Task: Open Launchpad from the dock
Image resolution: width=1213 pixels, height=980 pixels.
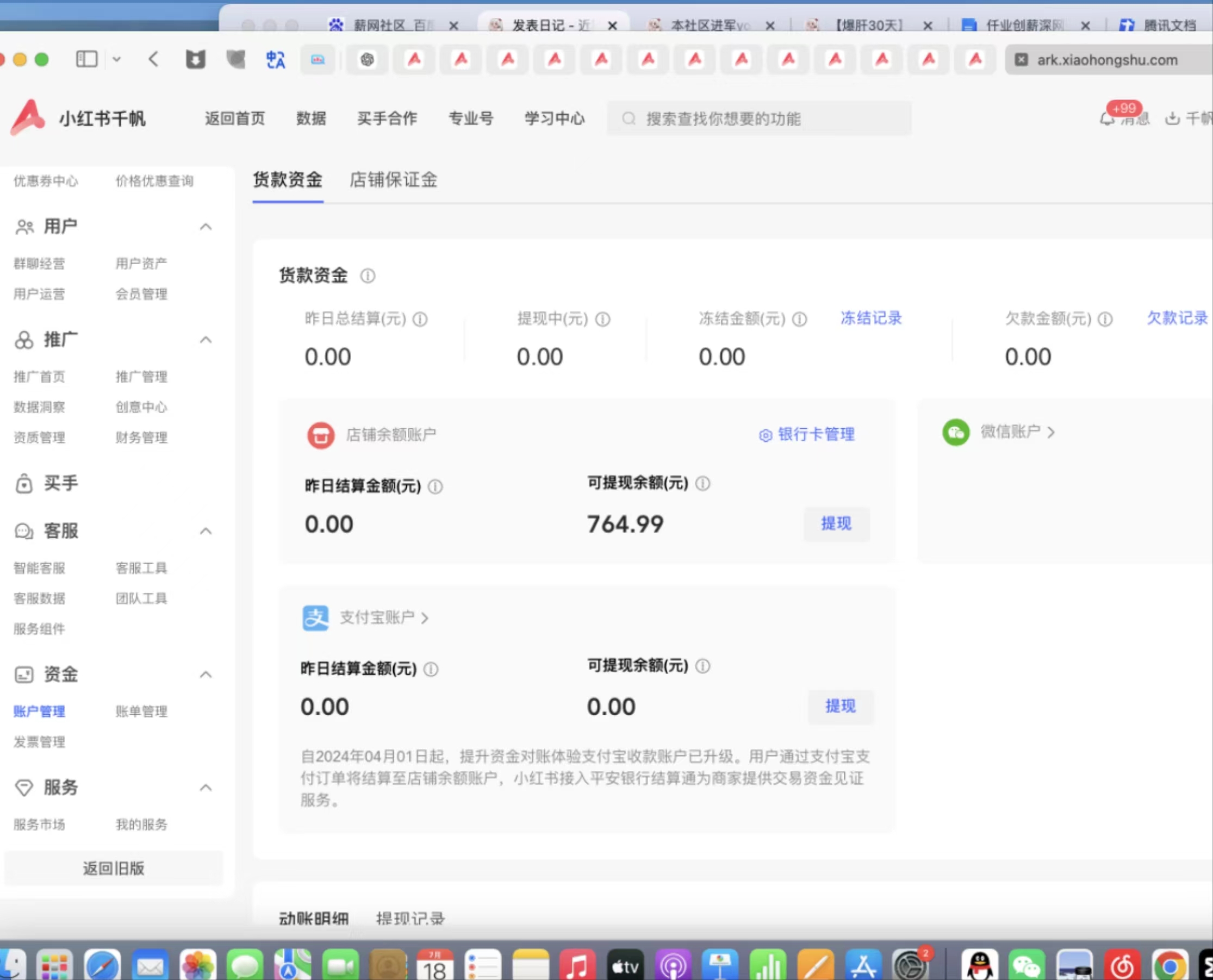Action: [55, 965]
